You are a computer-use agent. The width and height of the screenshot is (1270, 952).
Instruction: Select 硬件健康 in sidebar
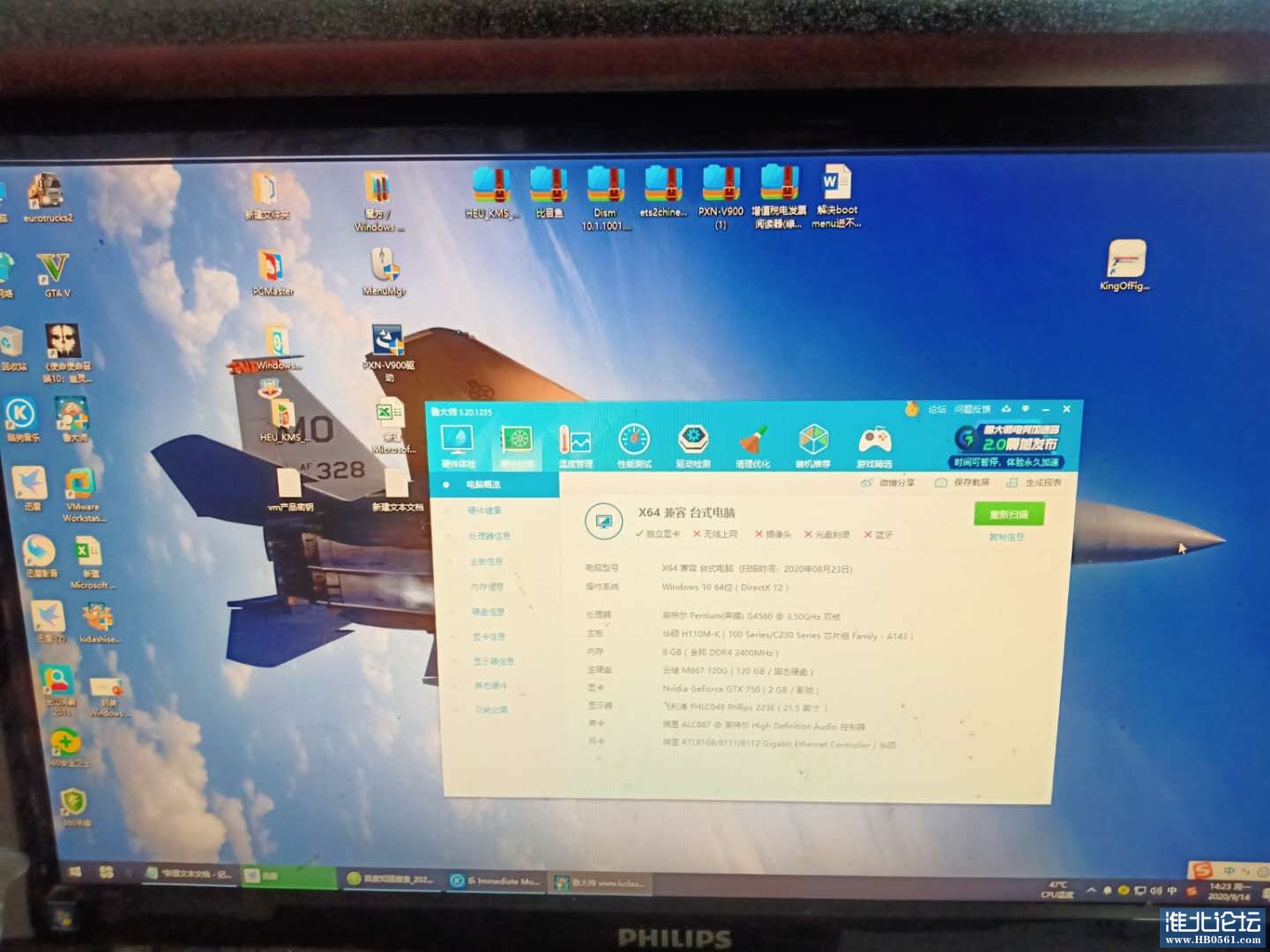[485, 510]
